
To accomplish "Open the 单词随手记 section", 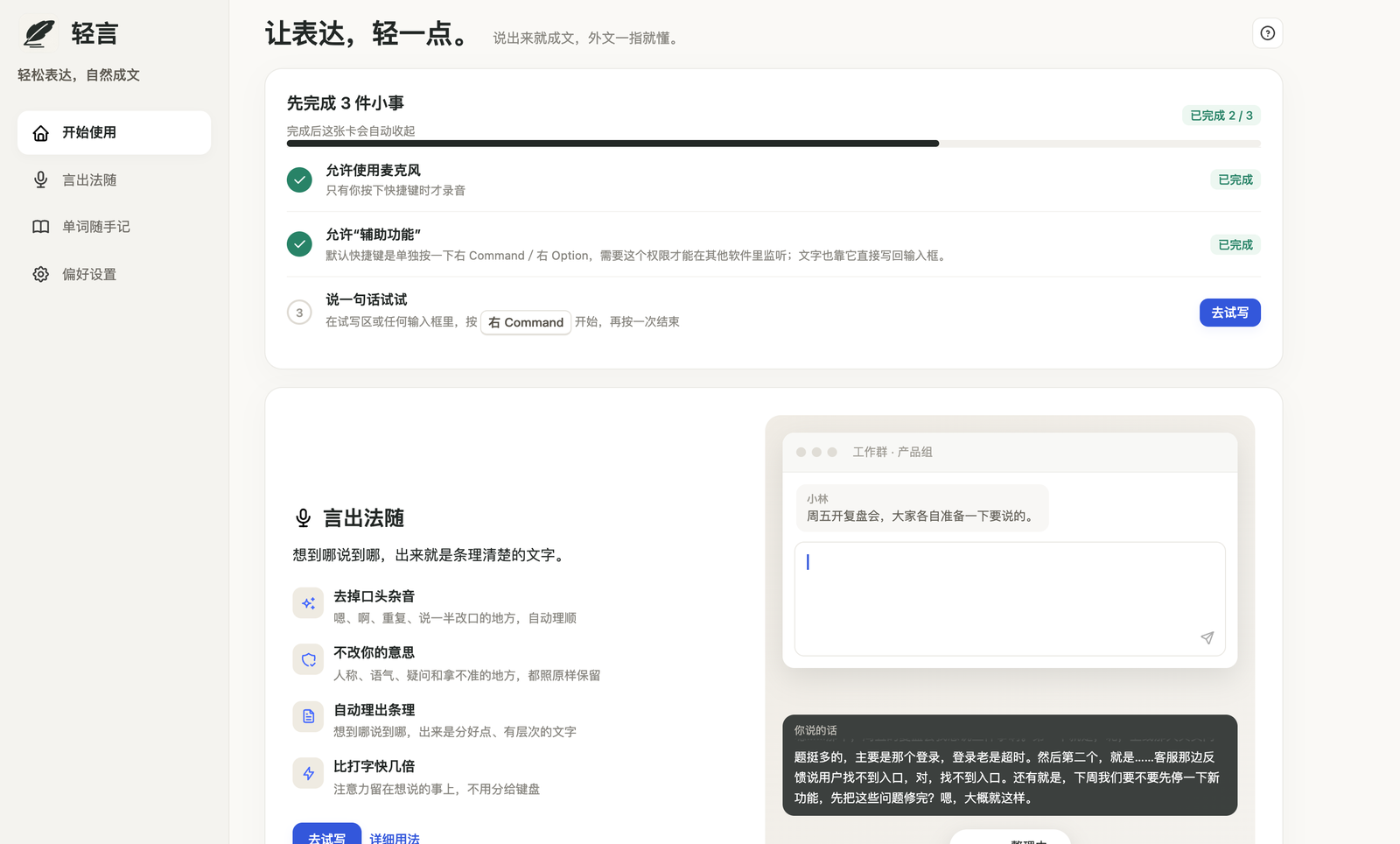I will click(114, 227).
